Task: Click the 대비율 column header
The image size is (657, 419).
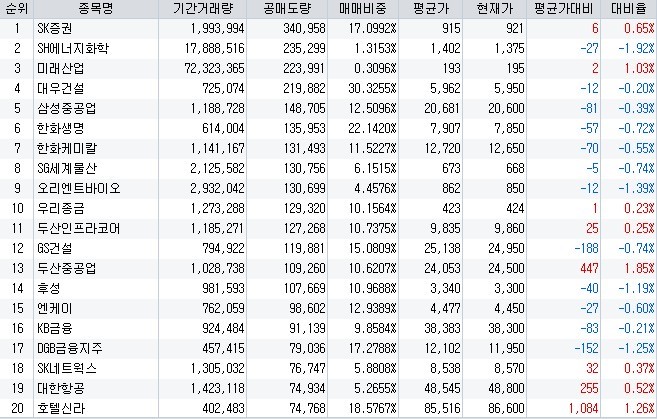Action: pyautogui.click(x=629, y=8)
